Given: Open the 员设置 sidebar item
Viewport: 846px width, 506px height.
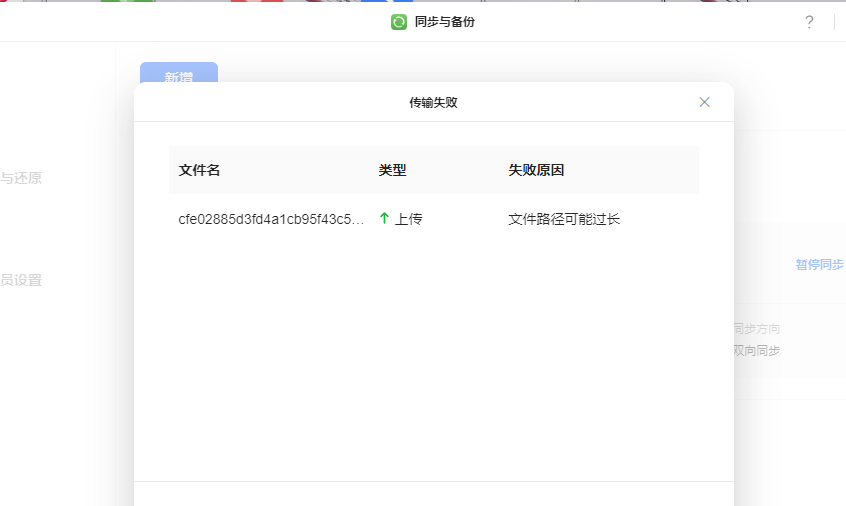Looking at the screenshot, I should click(x=21, y=280).
